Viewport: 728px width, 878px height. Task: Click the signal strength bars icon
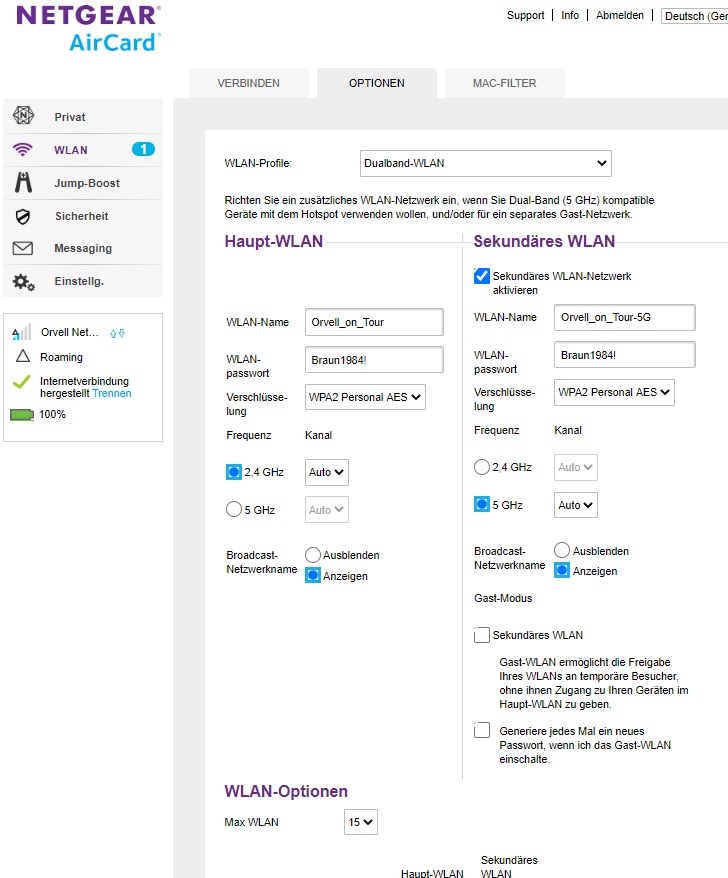click(21, 332)
